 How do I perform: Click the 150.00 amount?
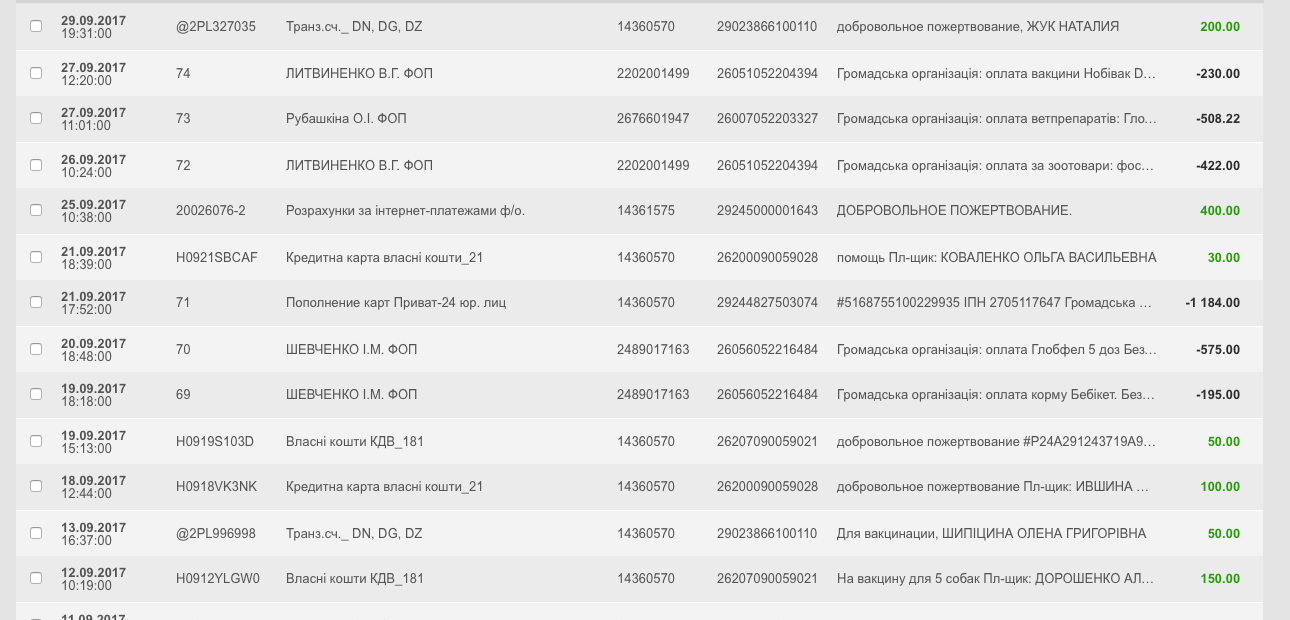(1220, 579)
